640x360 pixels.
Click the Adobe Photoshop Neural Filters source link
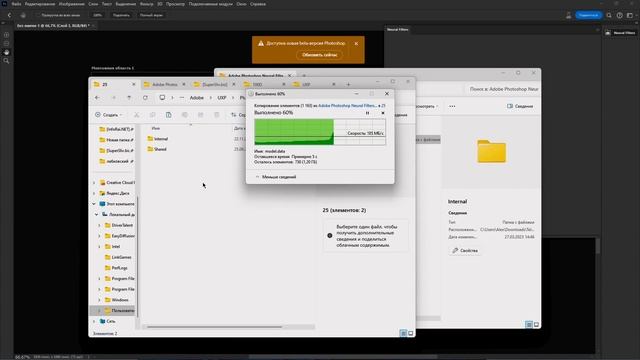347,105
